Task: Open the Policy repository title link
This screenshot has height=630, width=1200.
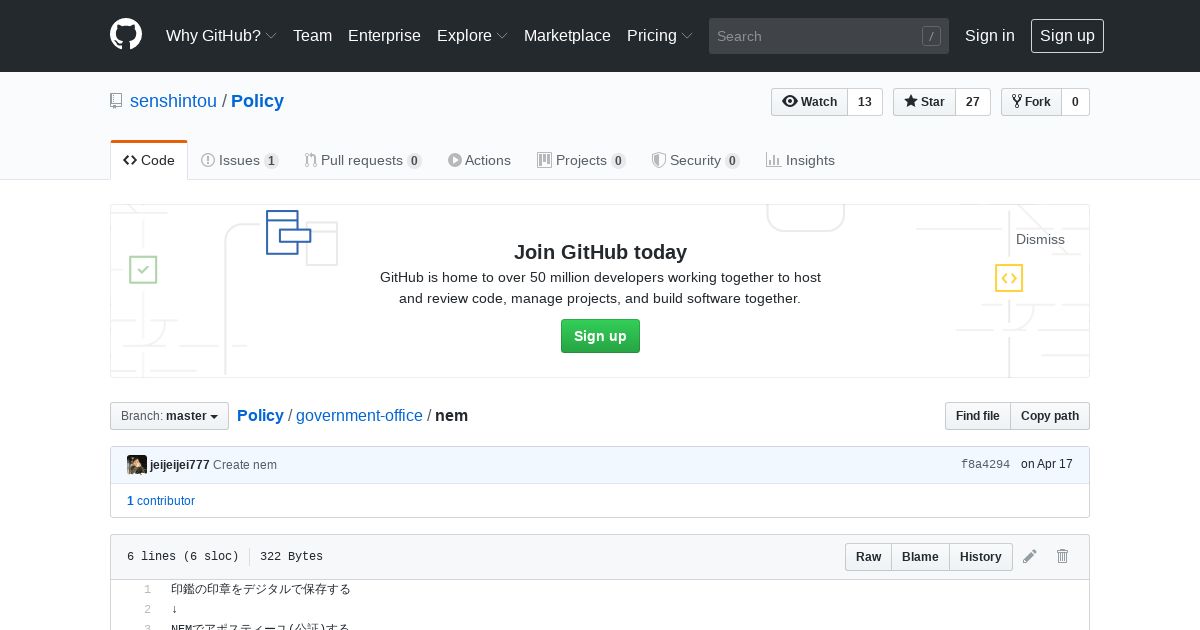Action: pos(257,101)
